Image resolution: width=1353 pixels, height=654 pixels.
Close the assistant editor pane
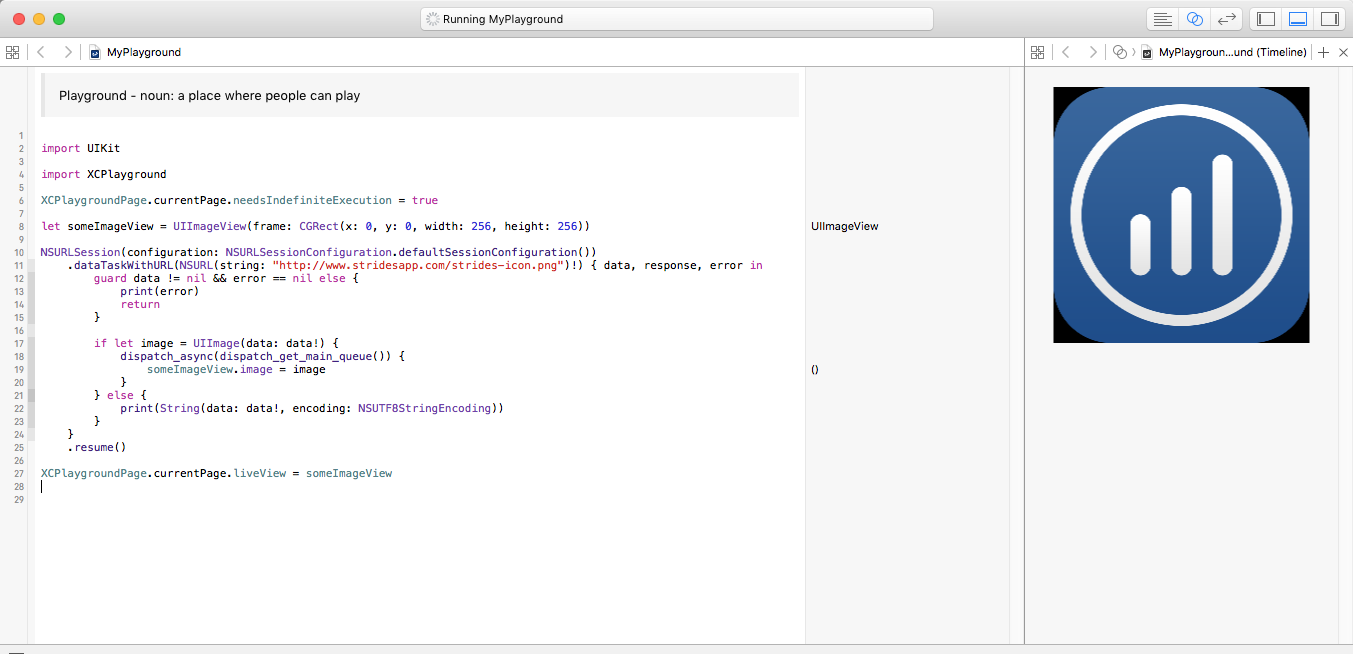(x=1342, y=52)
